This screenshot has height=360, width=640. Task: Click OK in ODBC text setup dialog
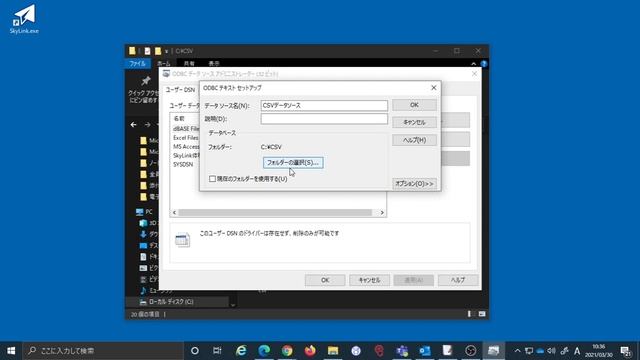414,105
